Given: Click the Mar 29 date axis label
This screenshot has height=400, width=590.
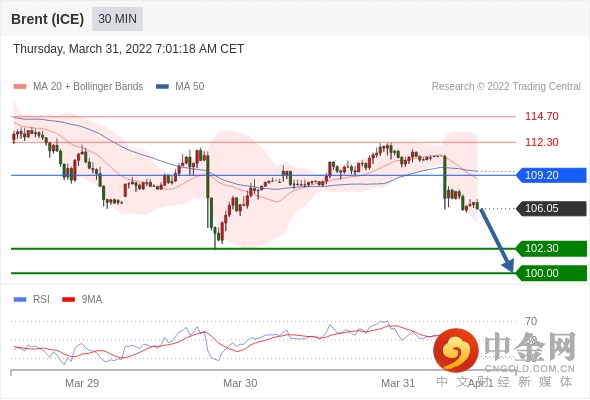Looking at the screenshot, I should point(82,383).
